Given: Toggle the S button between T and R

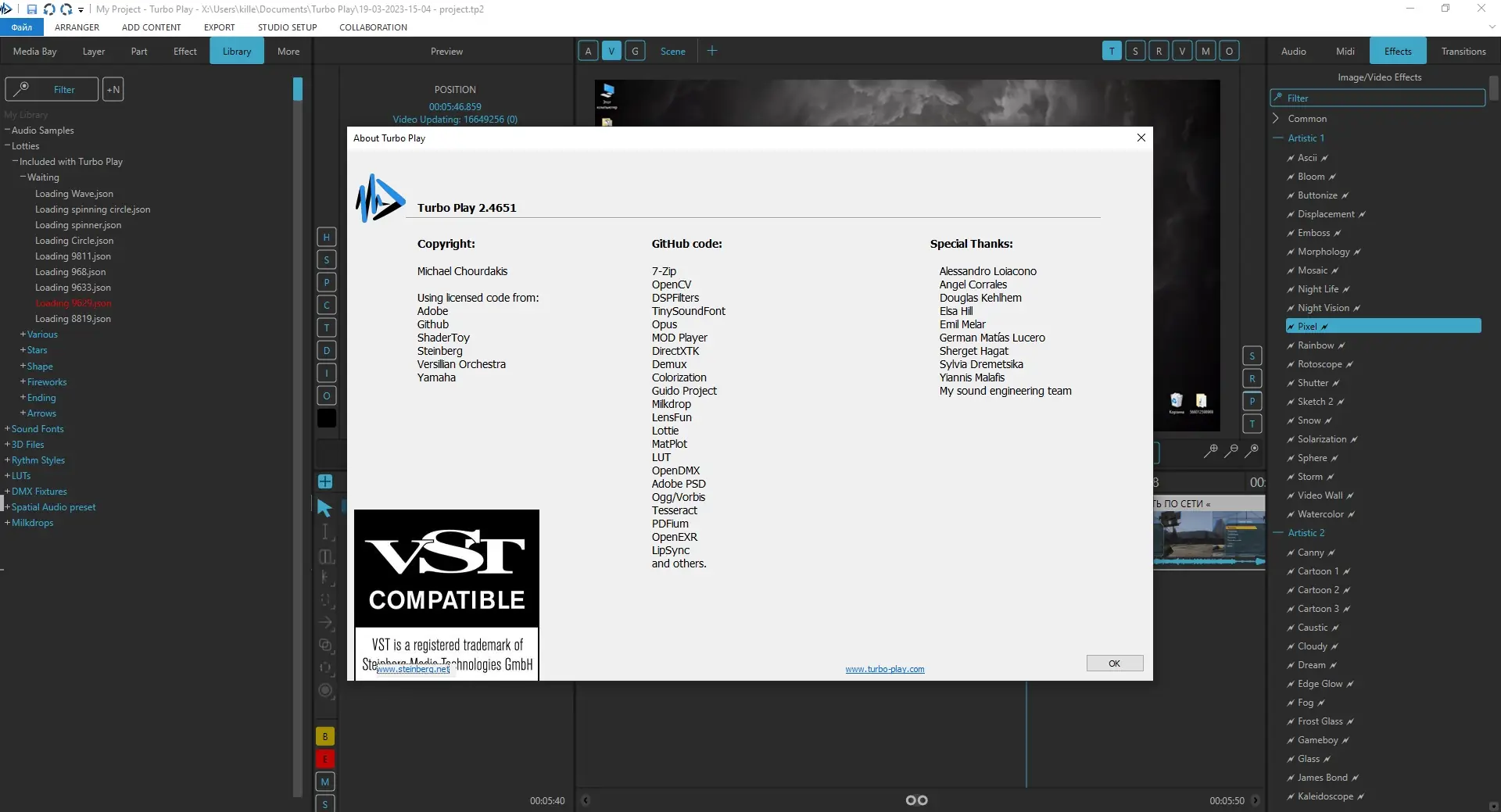Looking at the screenshot, I should pos(1135,51).
